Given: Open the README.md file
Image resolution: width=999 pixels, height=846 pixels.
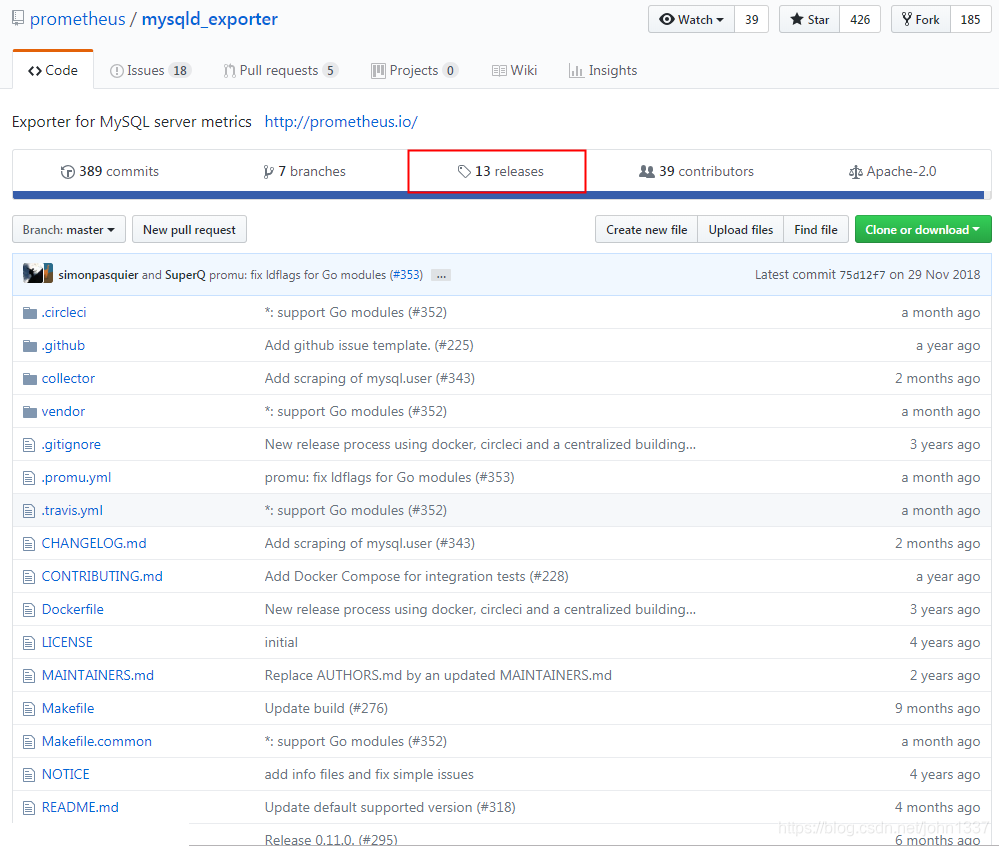Looking at the screenshot, I should click(80, 807).
